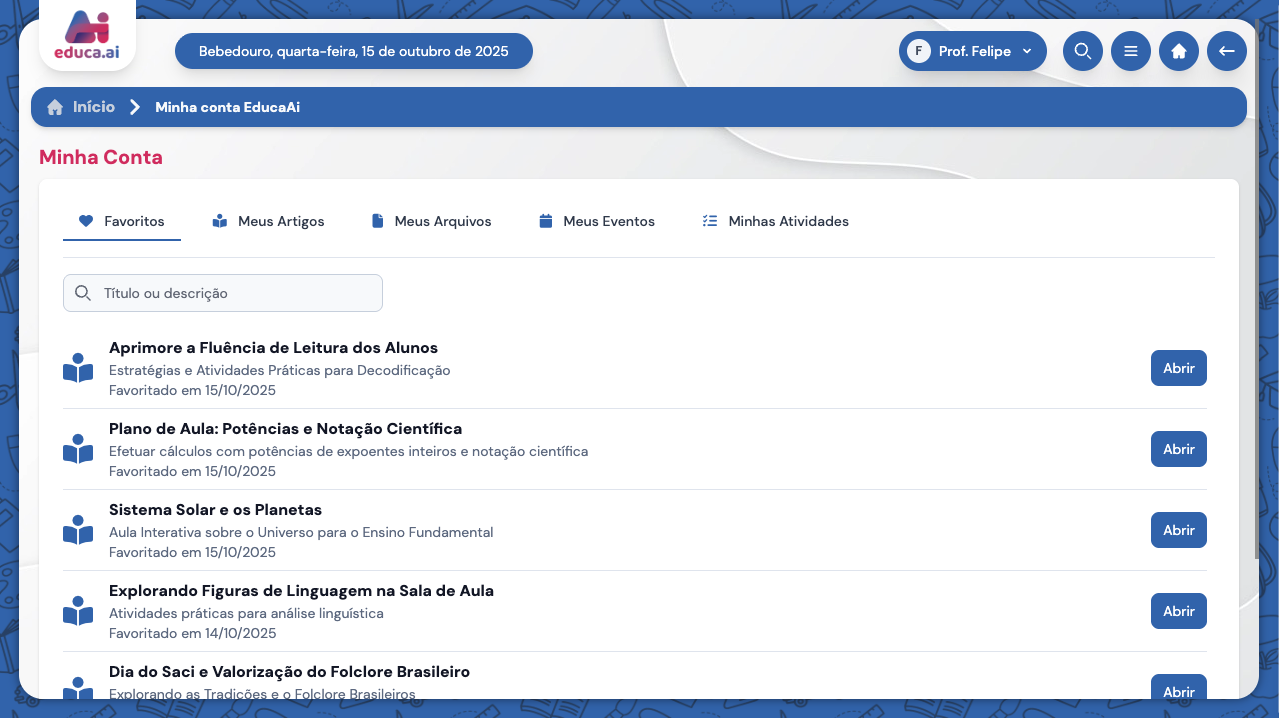The image size is (1279, 718).
Task: Open the Sistema Solar e os Planetas favorite
Action: (x=1178, y=530)
